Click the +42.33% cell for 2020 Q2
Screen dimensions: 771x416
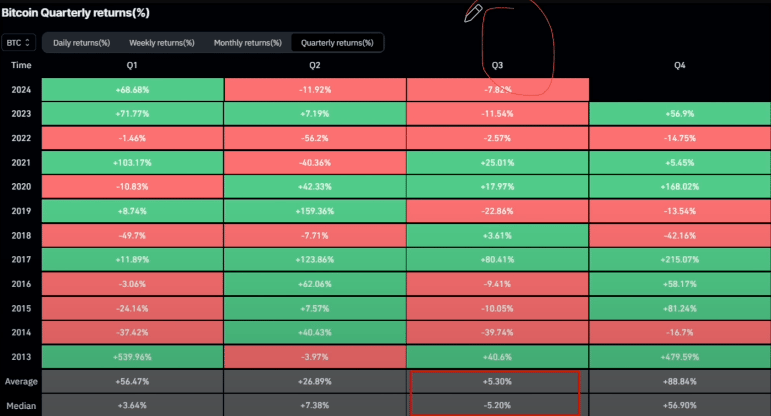pyautogui.click(x=315, y=187)
